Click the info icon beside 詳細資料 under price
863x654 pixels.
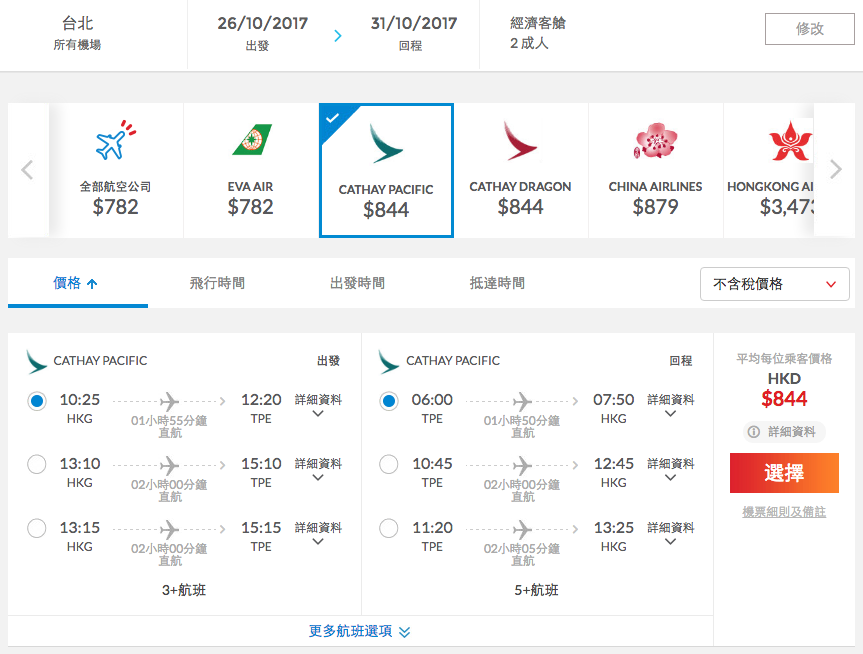click(753, 432)
